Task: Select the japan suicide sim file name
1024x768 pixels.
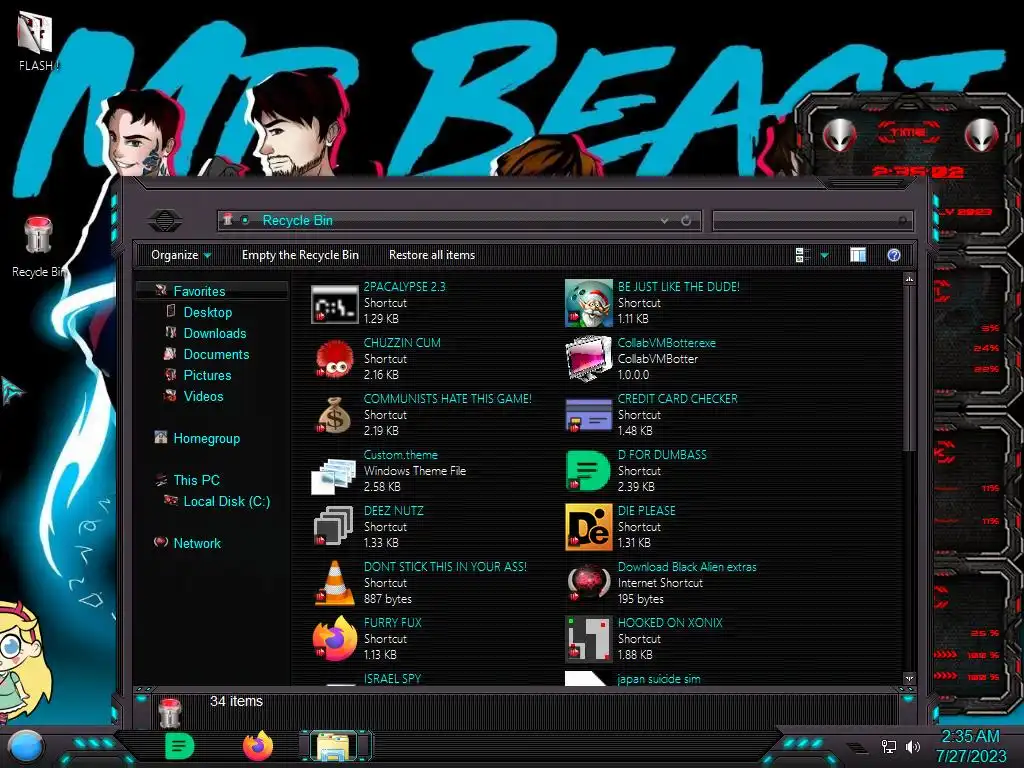Action: click(659, 679)
